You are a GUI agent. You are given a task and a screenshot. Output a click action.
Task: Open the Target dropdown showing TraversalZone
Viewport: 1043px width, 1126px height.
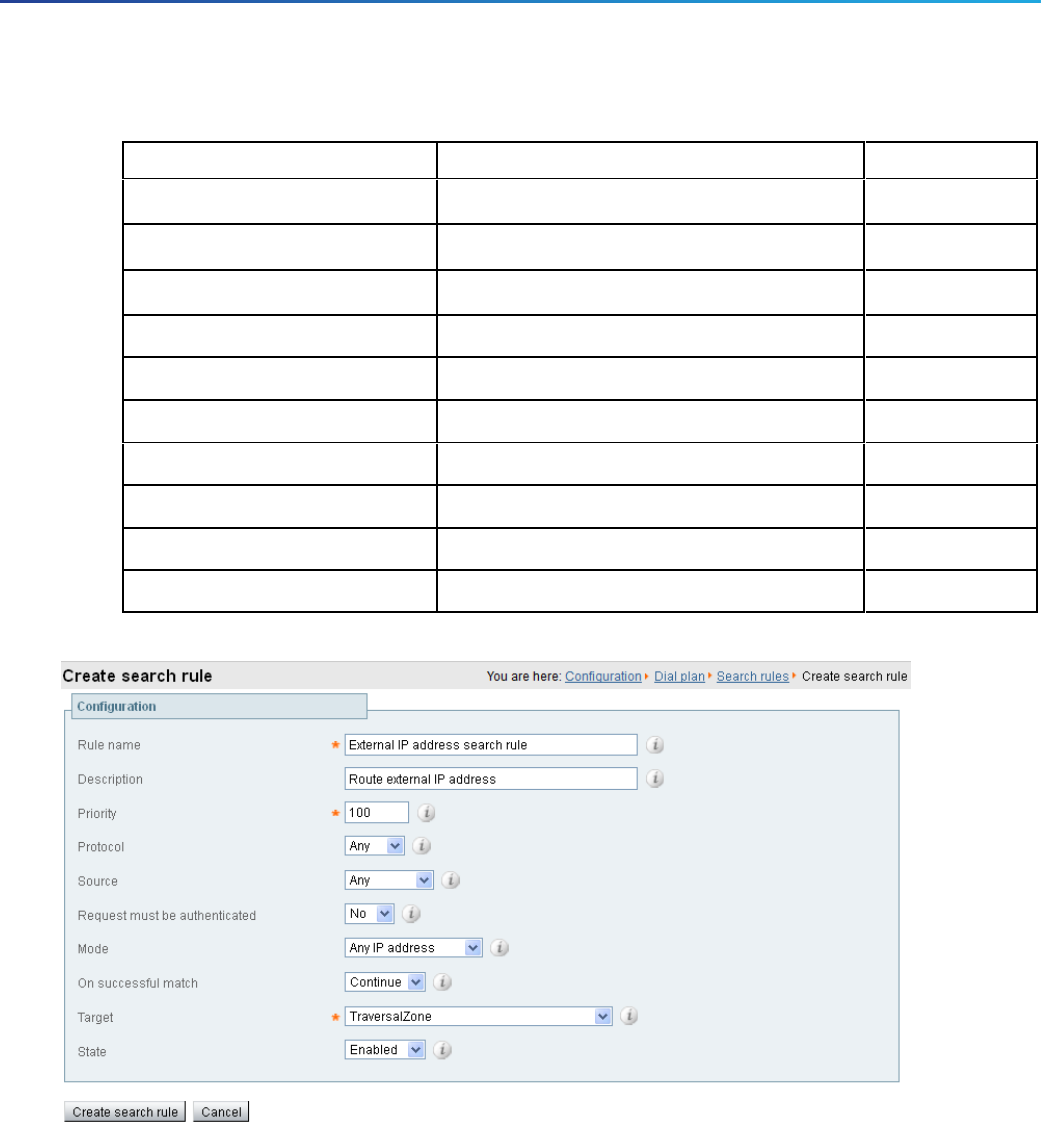tap(478, 1016)
